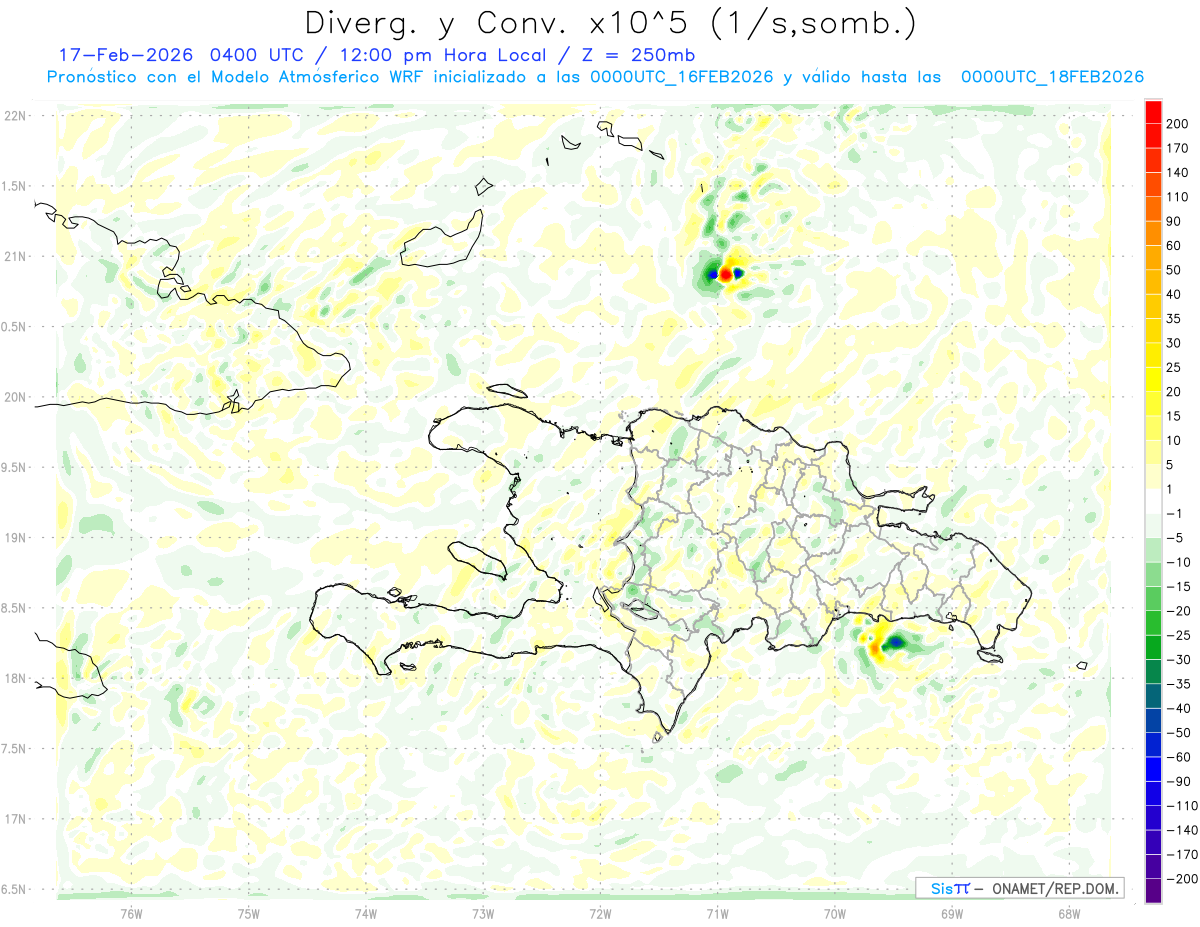Click the 75W longitude axis label
1200x927 pixels.
pyautogui.click(x=248, y=913)
